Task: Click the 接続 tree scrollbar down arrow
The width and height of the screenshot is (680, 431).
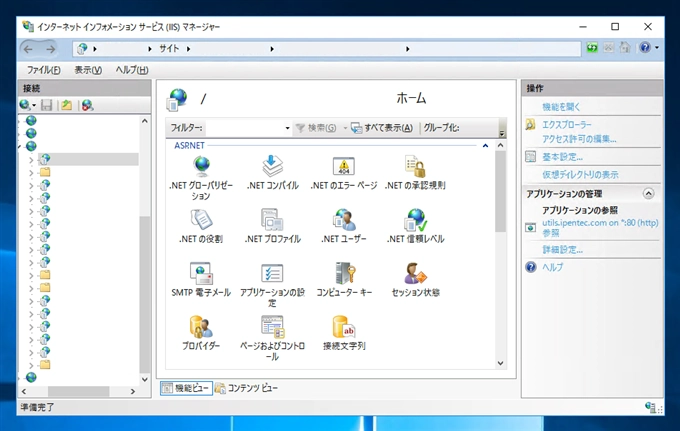Action: click(145, 379)
